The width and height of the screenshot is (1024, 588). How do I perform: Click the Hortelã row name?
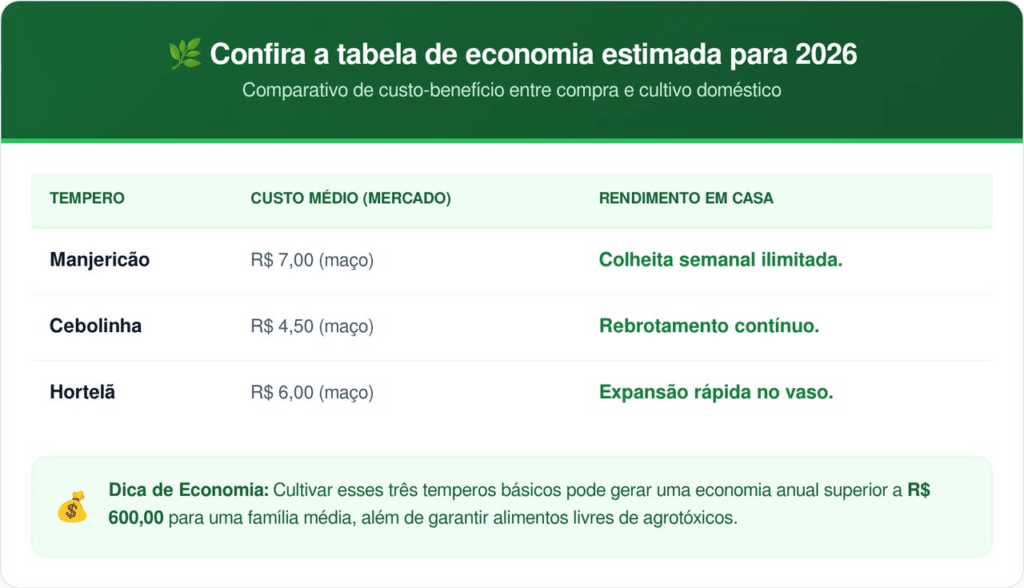pos(82,392)
